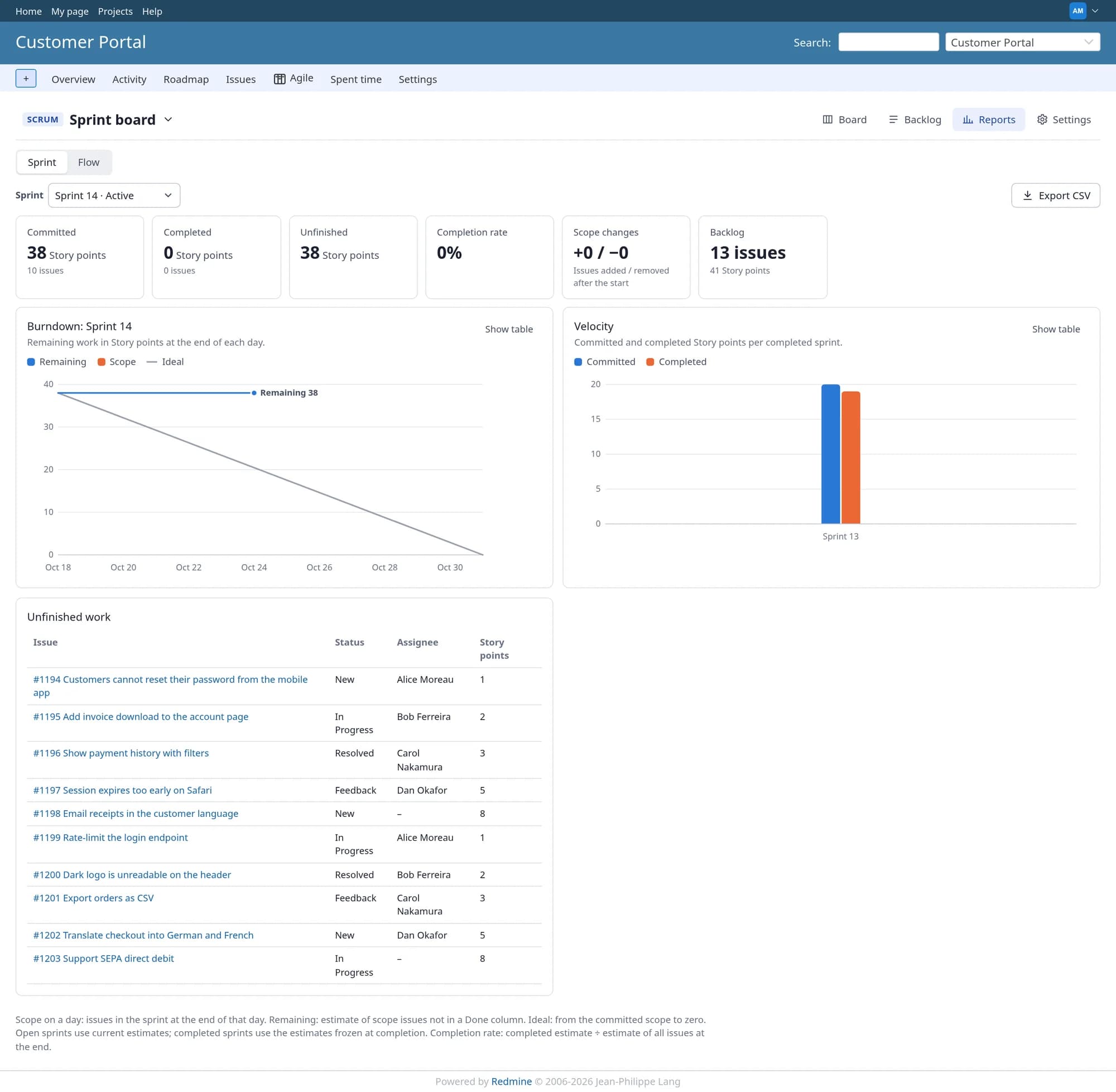The height and width of the screenshot is (1092, 1116).
Task: Click the plus new-object button
Action: (26, 79)
